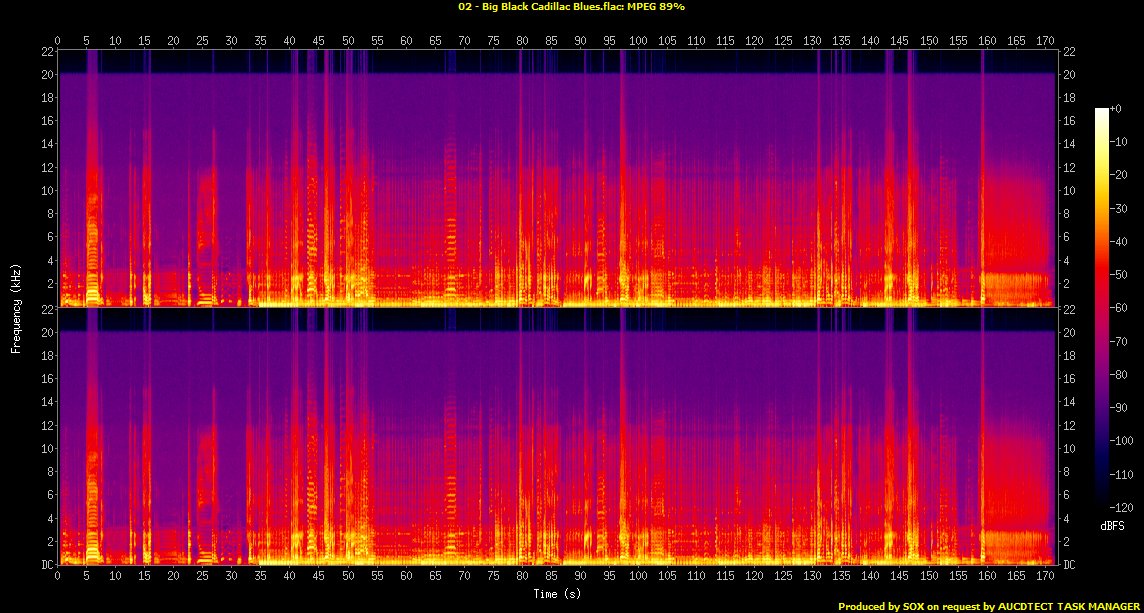Click the "-70" color scale value
Image resolution: width=1144 pixels, height=613 pixels.
coord(1118,341)
